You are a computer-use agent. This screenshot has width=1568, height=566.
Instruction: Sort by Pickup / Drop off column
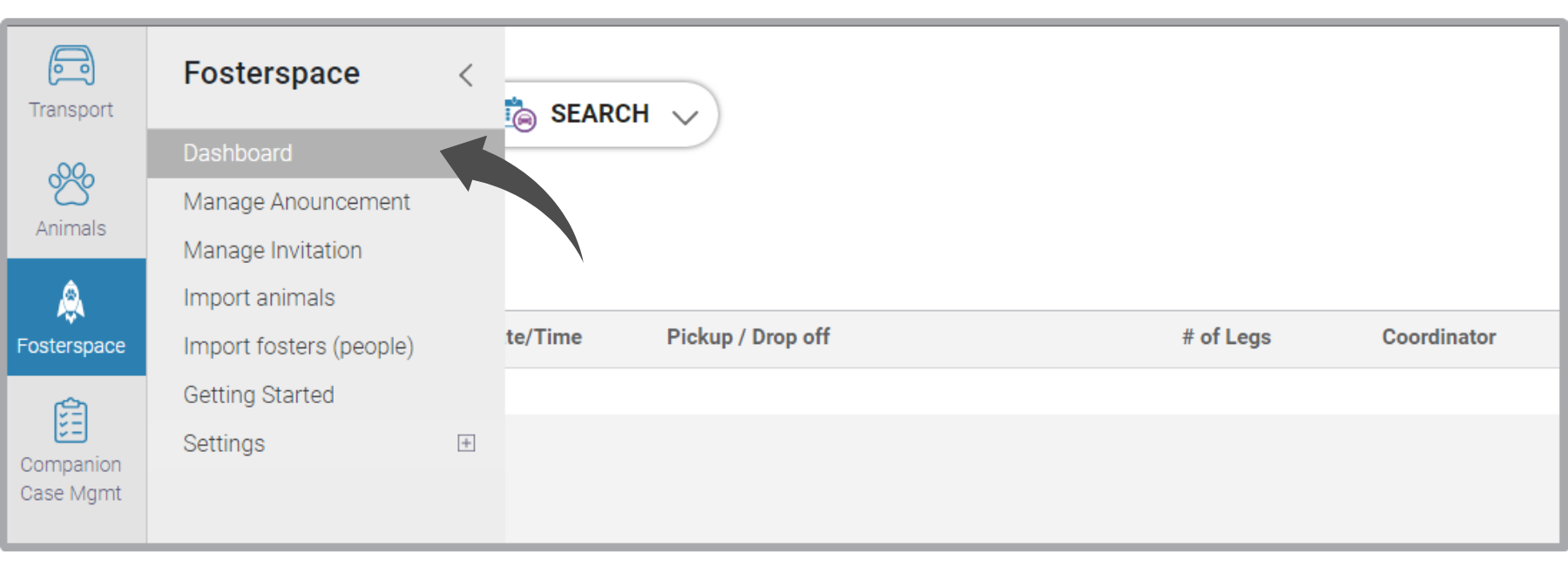(747, 337)
